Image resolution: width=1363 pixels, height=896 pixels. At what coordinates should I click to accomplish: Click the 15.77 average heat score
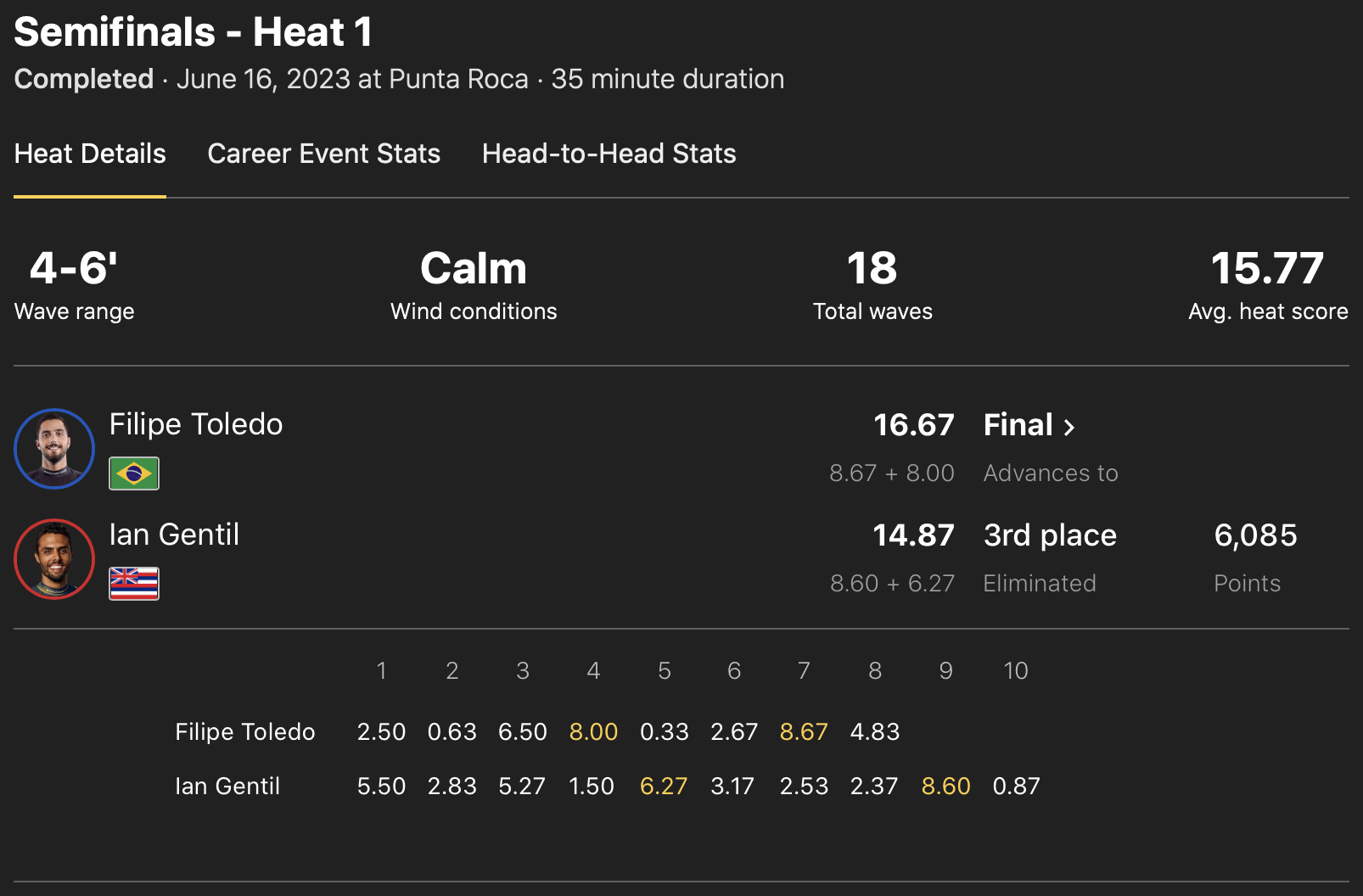1267,269
